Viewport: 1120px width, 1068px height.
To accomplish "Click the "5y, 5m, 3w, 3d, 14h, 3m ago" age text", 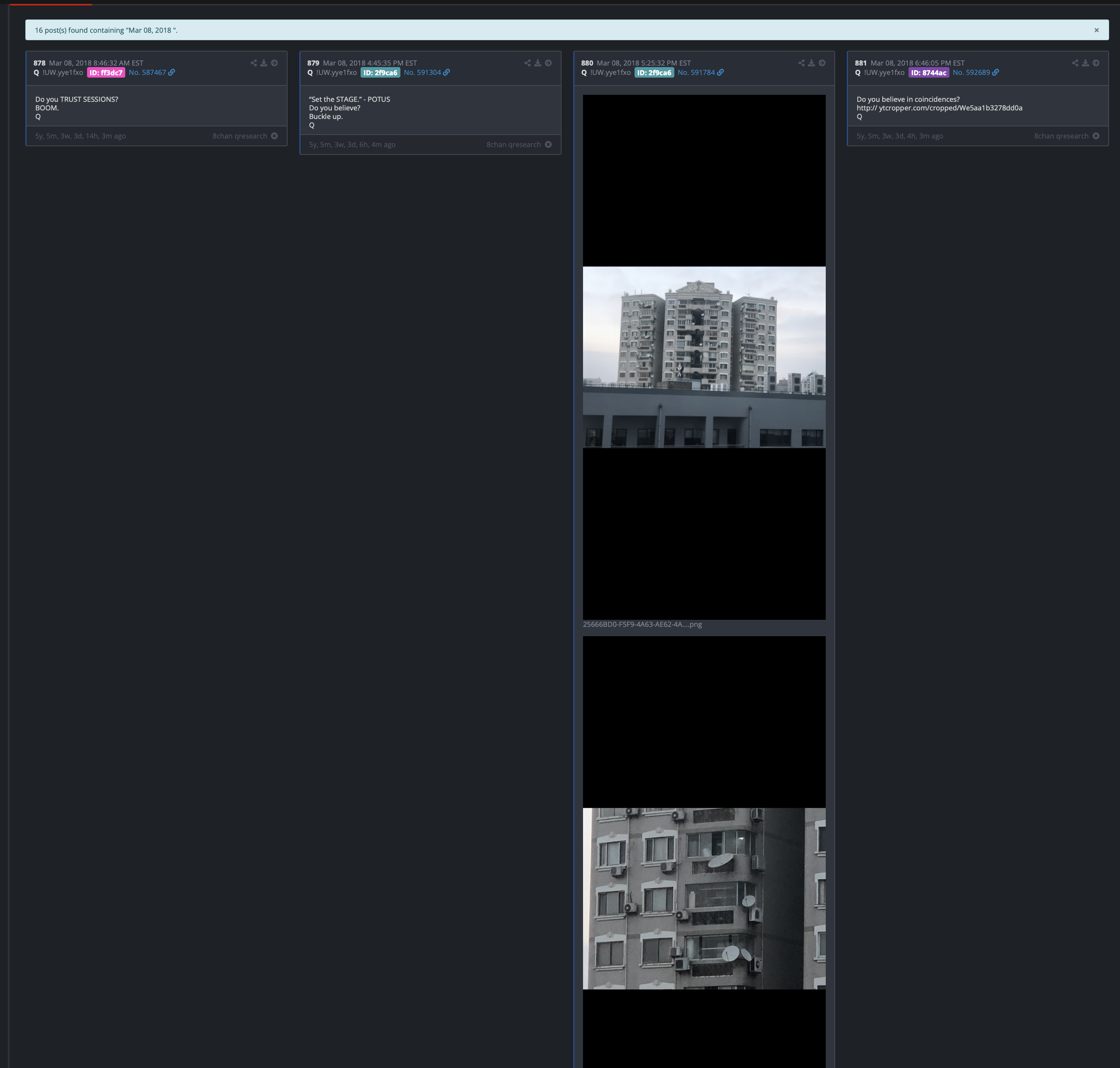I will (x=80, y=136).
